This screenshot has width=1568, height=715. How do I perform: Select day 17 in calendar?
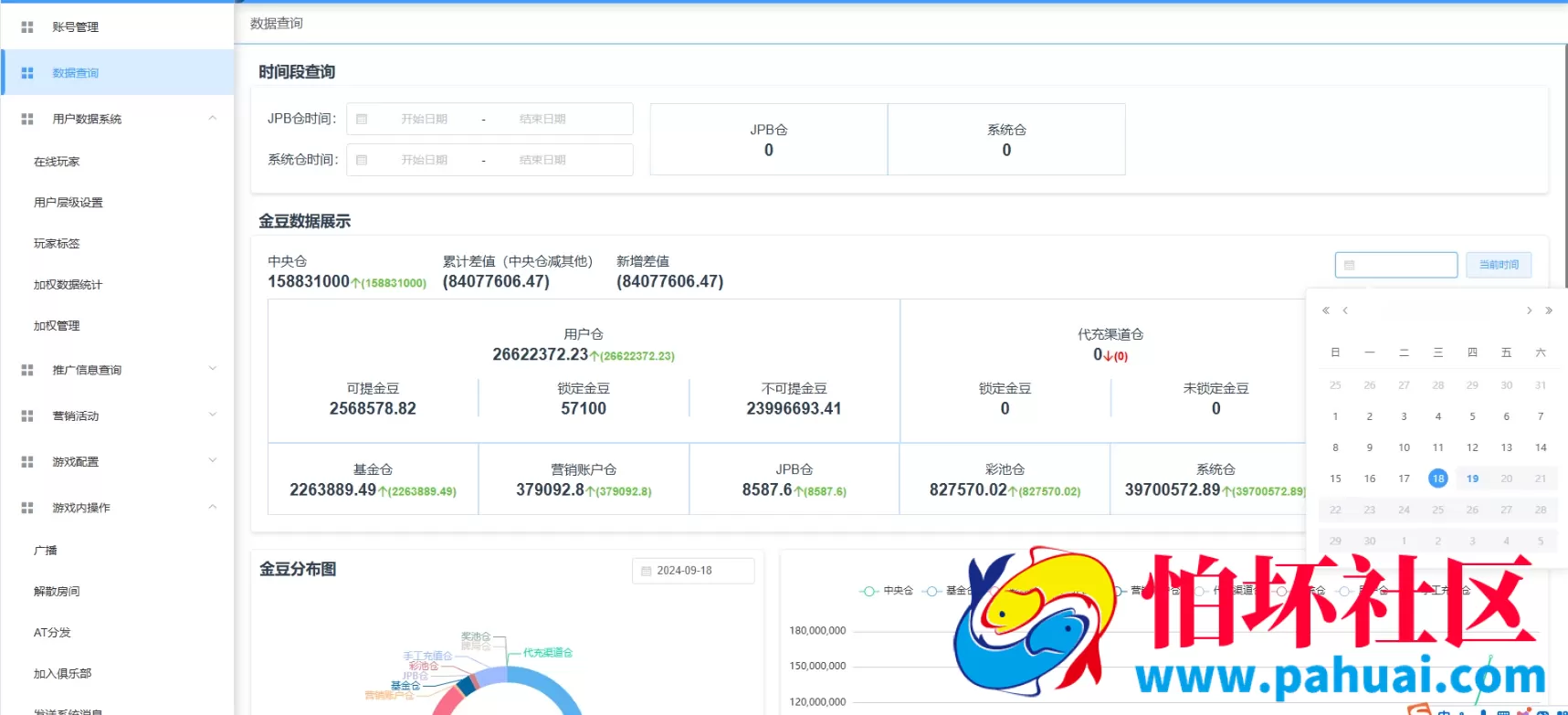(x=1404, y=478)
